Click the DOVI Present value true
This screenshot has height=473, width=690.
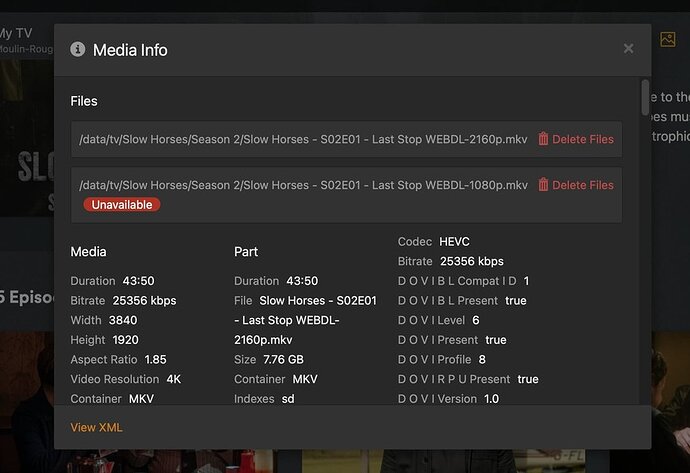point(496,340)
